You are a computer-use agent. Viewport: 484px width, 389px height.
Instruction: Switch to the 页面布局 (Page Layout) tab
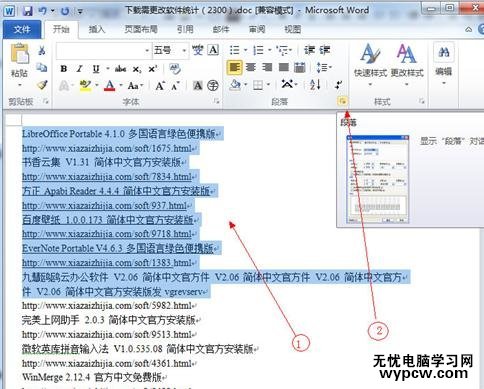coord(141,29)
